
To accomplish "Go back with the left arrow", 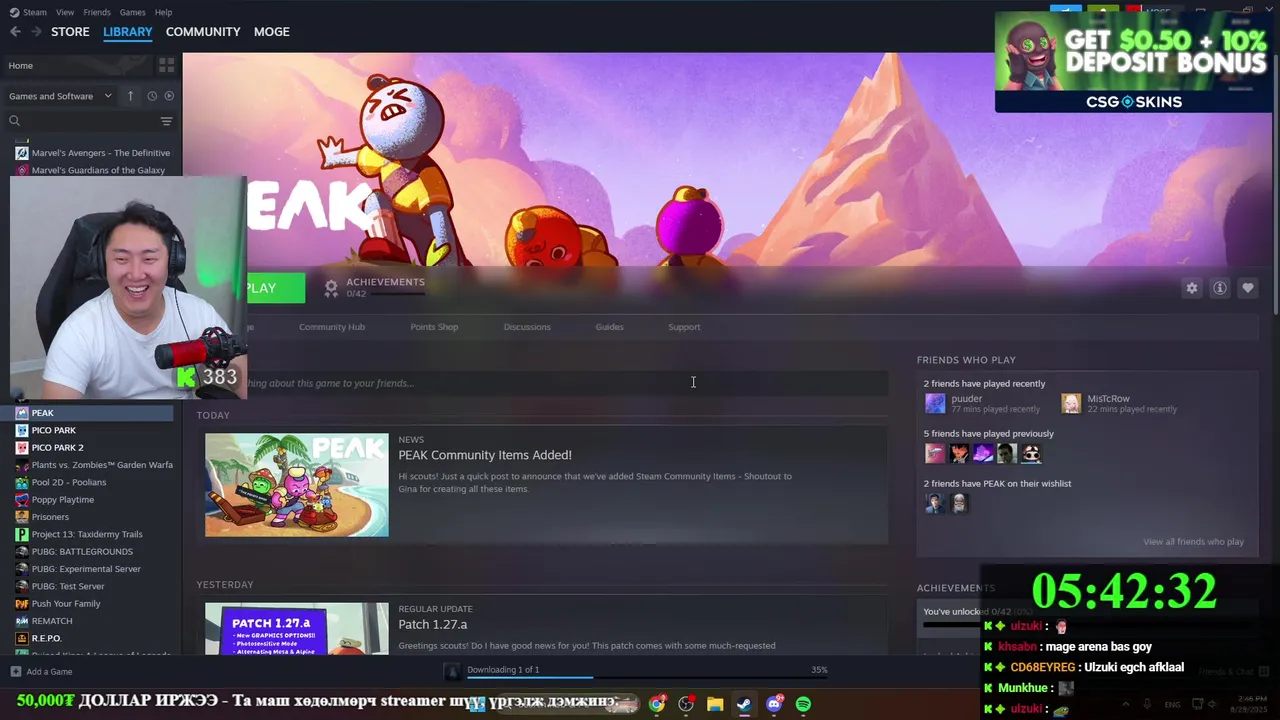I will tap(15, 32).
